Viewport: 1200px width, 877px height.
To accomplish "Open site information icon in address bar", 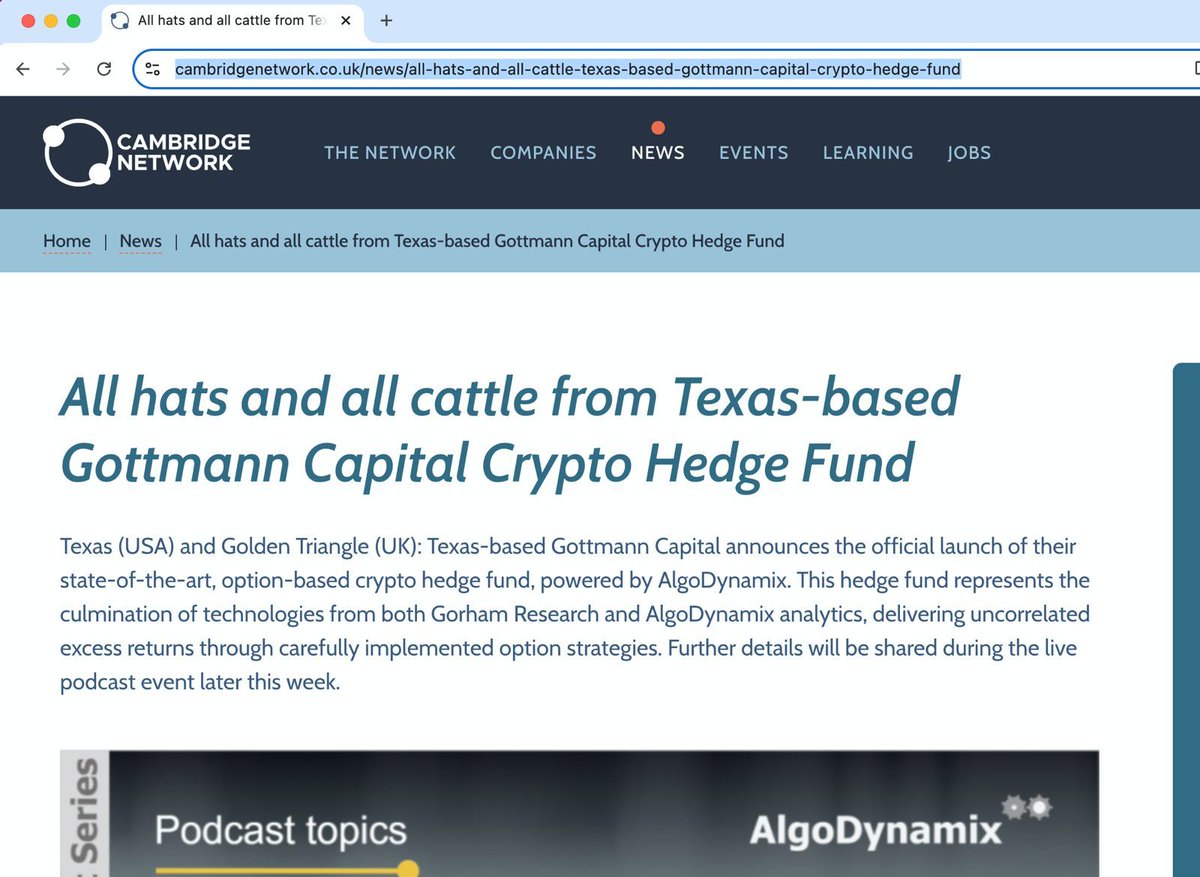I will [x=152, y=69].
